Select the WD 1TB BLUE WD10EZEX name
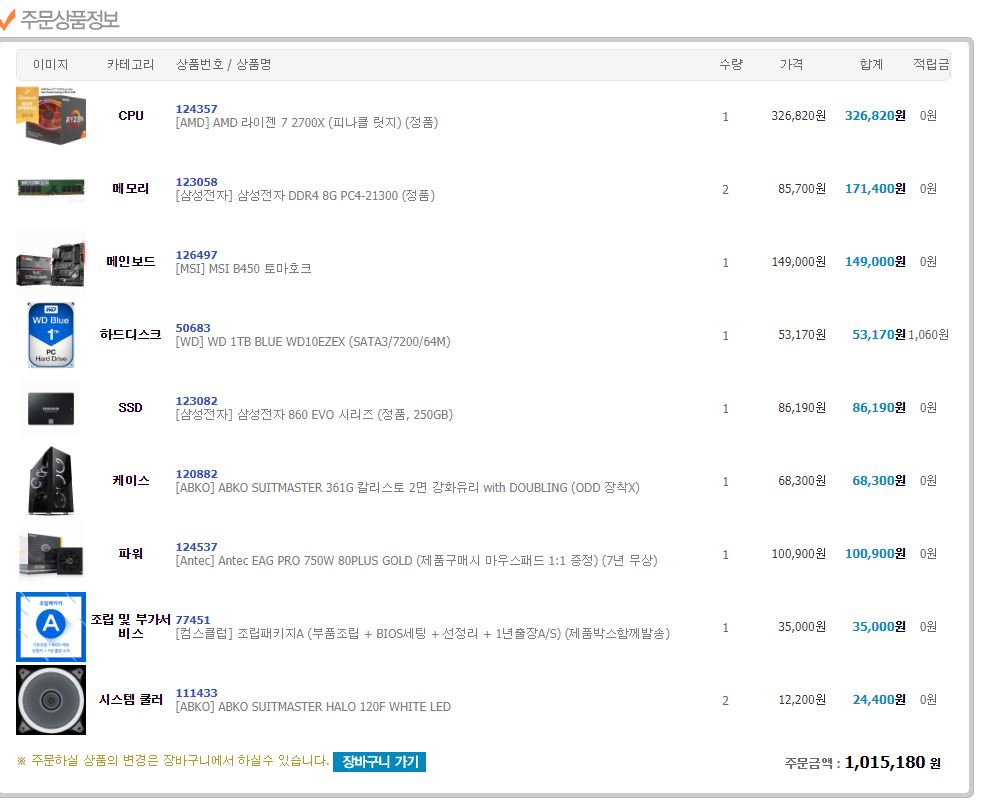 coord(313,342)
